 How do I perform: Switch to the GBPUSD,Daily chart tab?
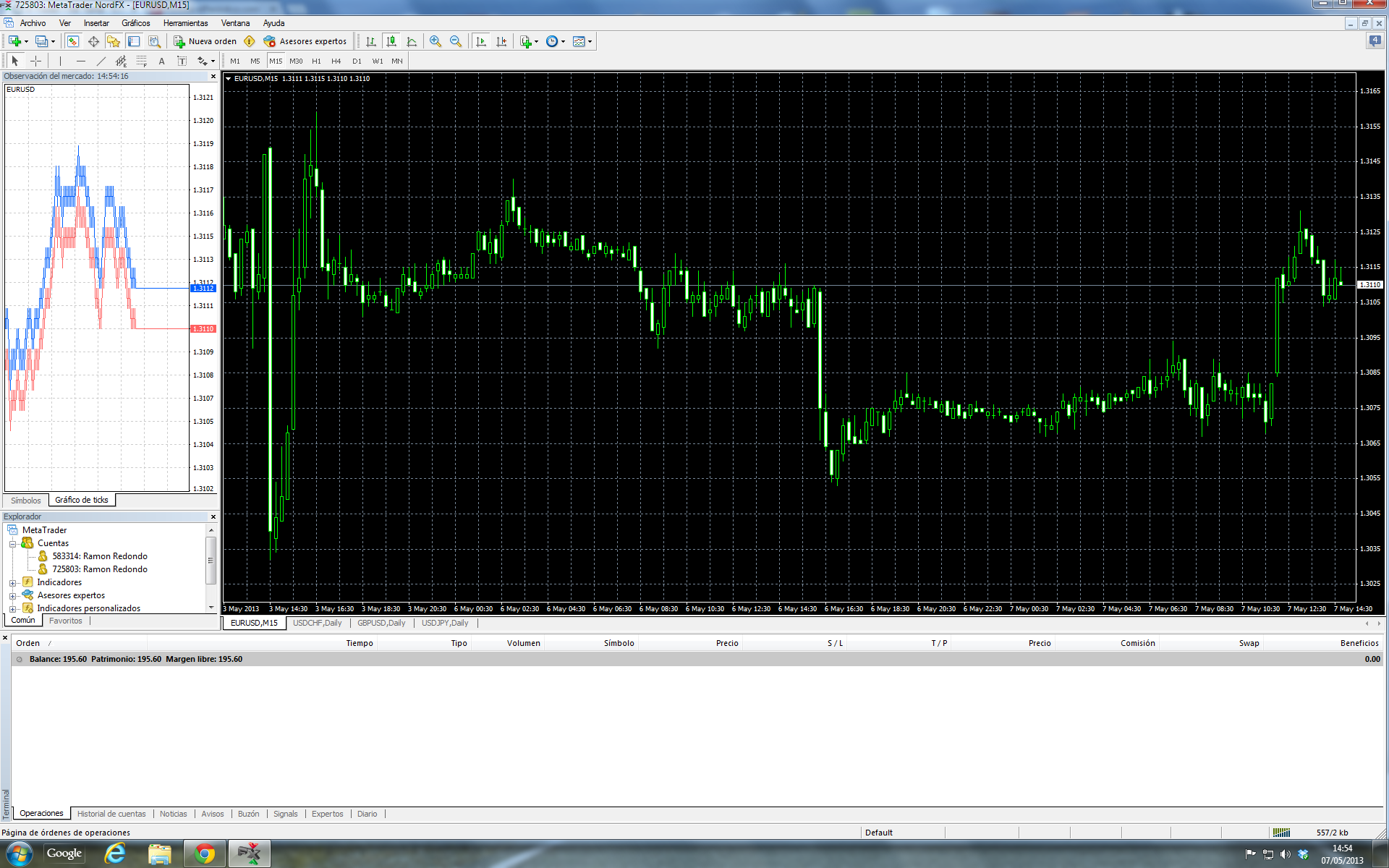point(381,623)
